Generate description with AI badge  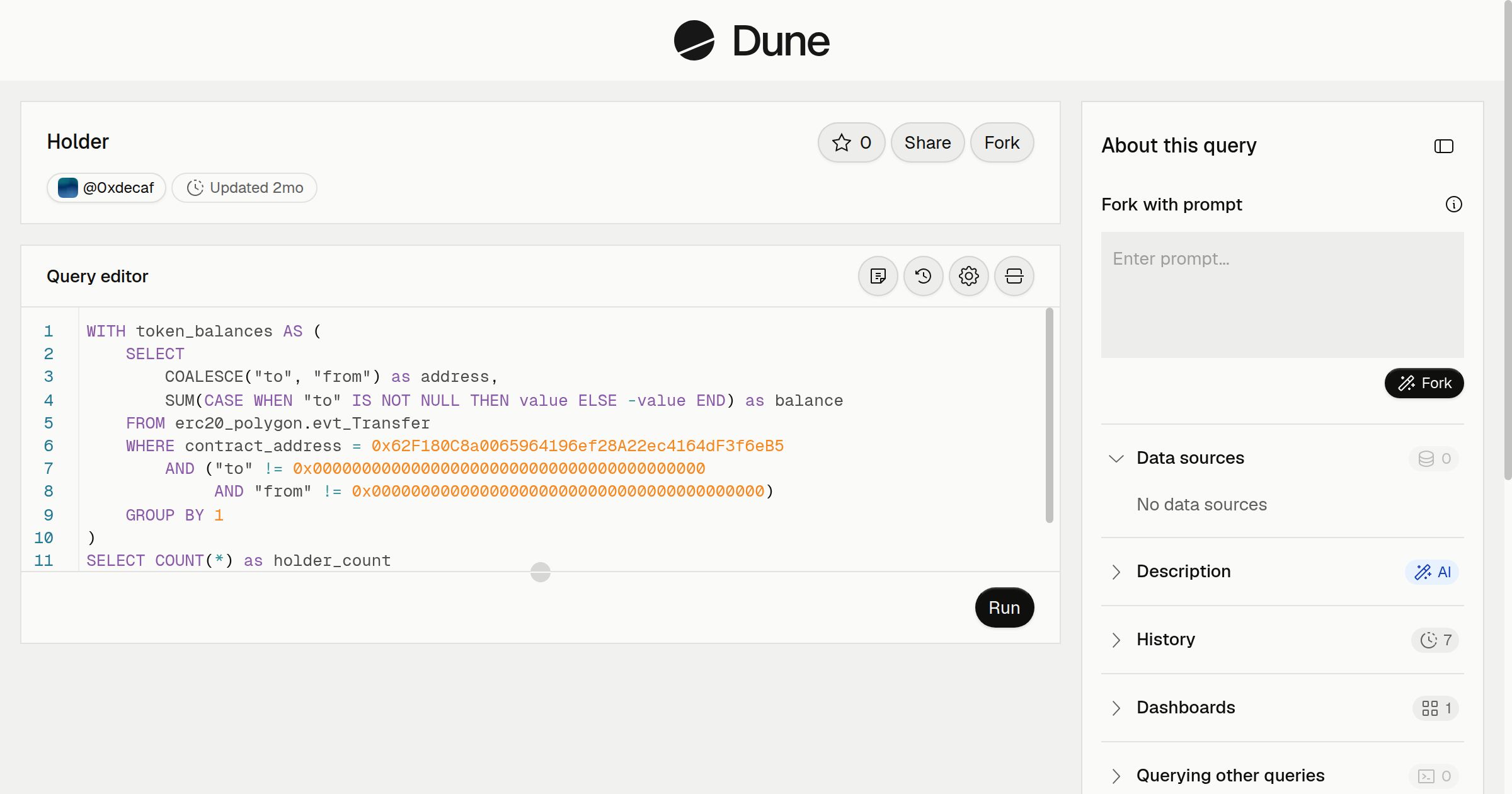coord(1433,572)
